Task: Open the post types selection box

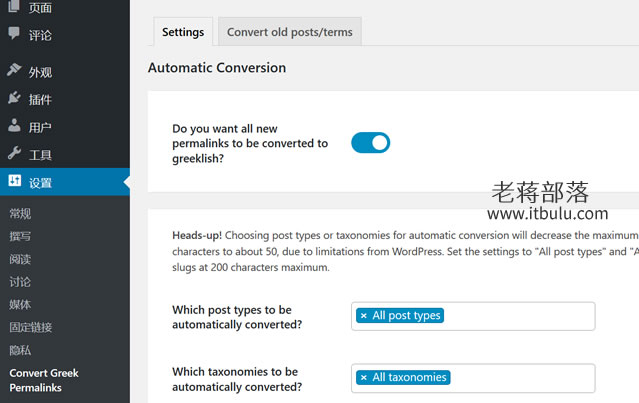Action: [473, 316]
